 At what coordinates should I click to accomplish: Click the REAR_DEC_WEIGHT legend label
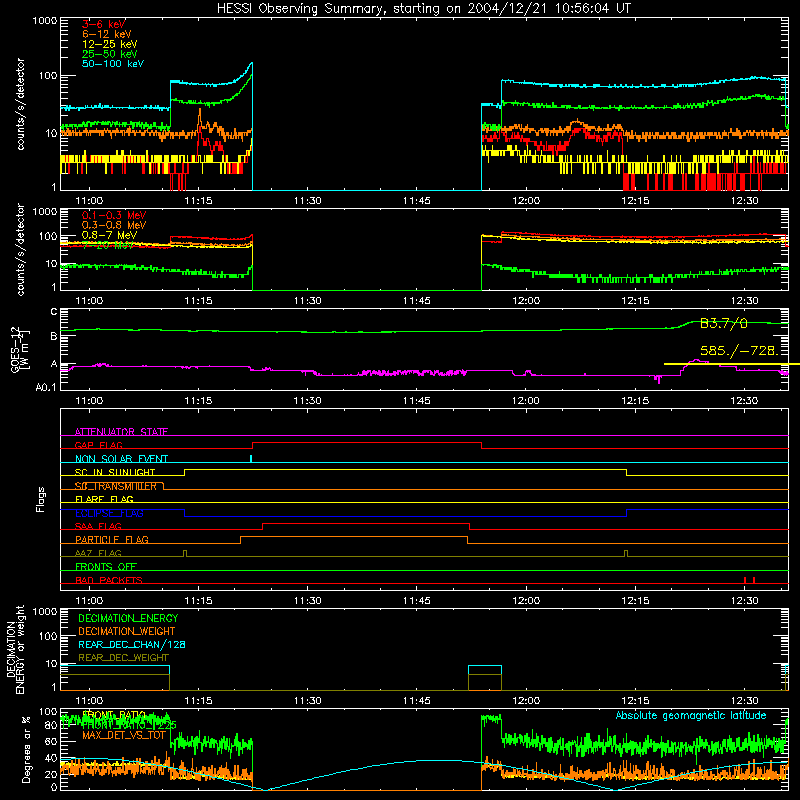(x=123, y=658)
